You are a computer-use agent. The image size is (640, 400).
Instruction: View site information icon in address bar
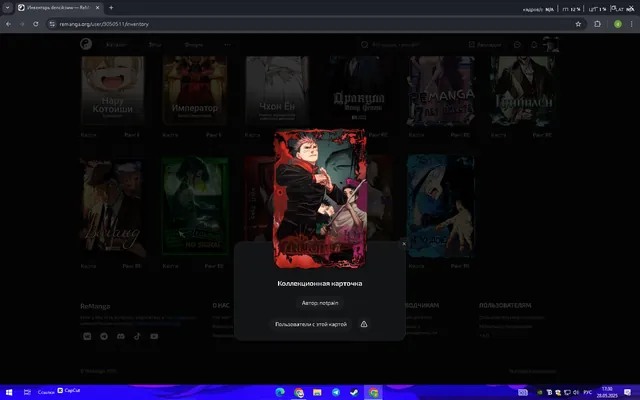point(52,24)
